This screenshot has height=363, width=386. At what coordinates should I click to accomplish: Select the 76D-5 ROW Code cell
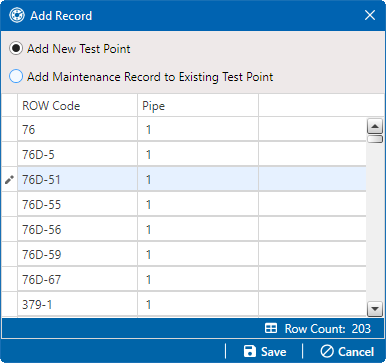point(77,154)
